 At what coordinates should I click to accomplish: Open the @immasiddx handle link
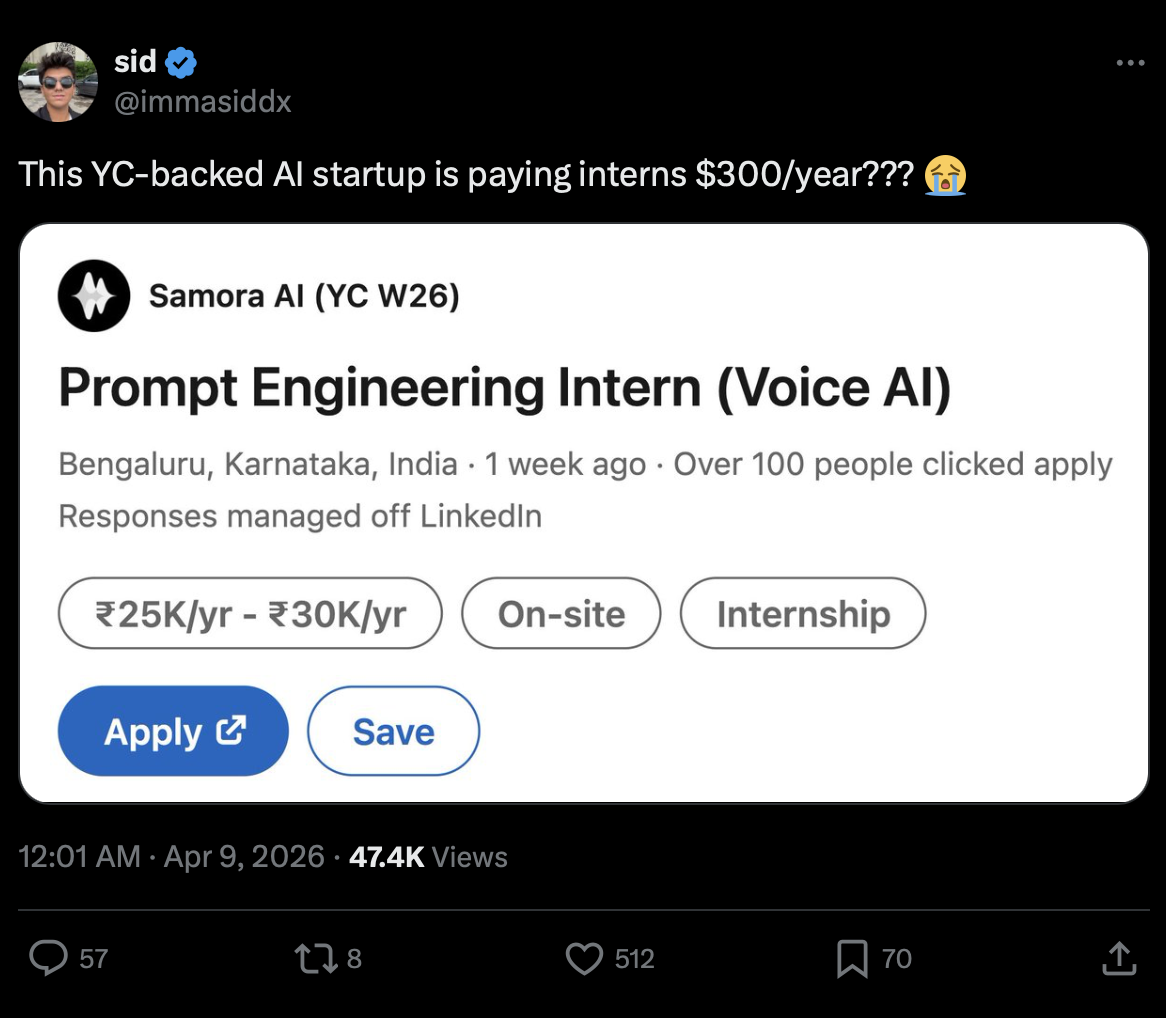[x=203, y=101]
